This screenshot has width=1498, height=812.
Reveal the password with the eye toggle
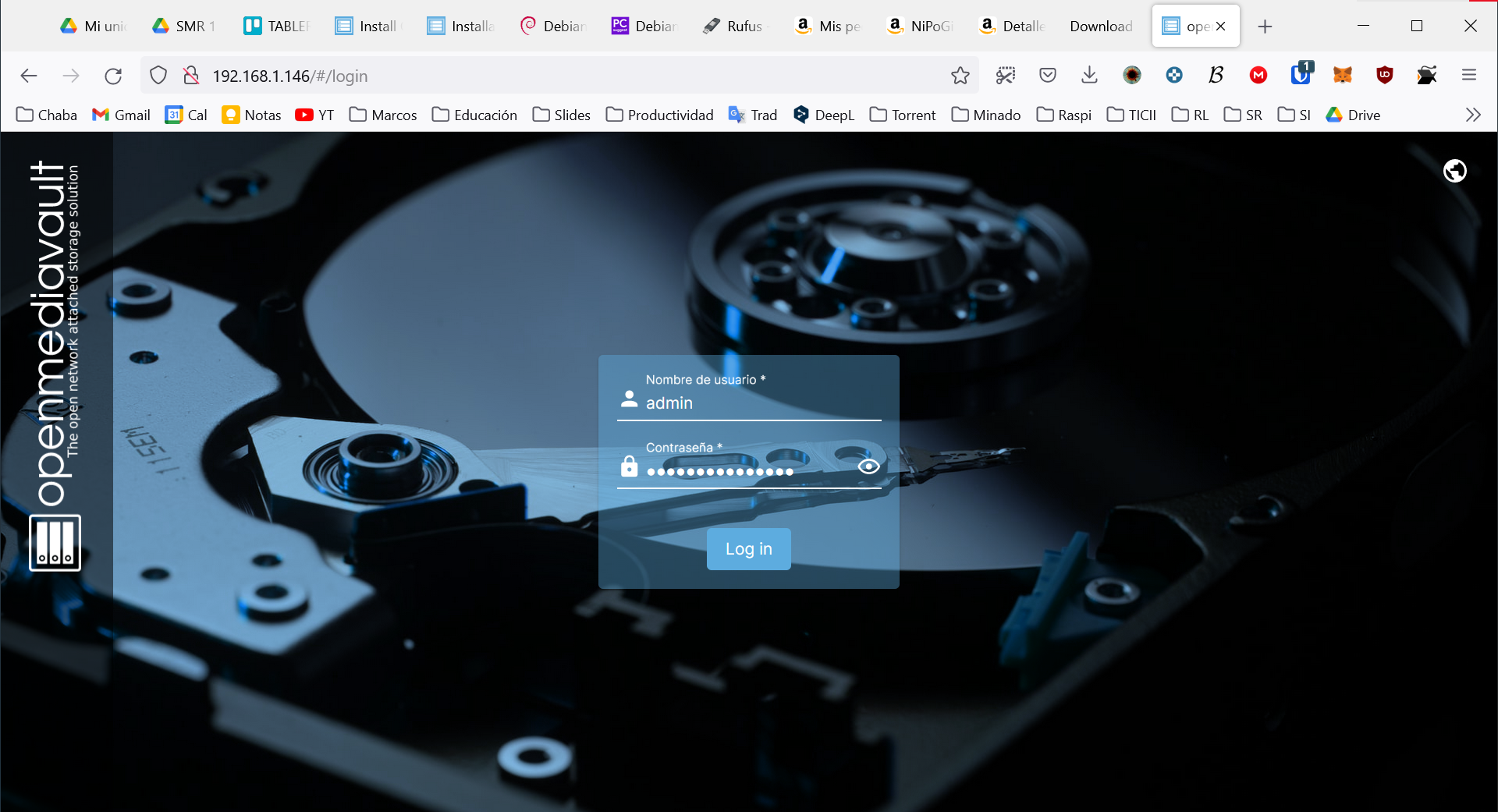click(x=869, y=466)
